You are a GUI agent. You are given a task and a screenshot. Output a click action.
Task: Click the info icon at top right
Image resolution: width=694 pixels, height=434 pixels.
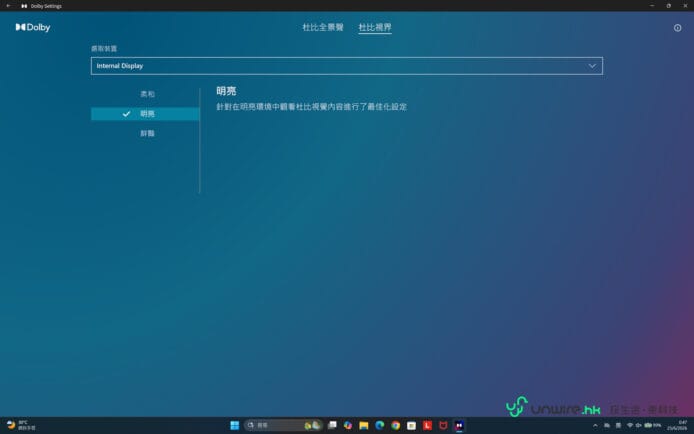coord(677,28)
